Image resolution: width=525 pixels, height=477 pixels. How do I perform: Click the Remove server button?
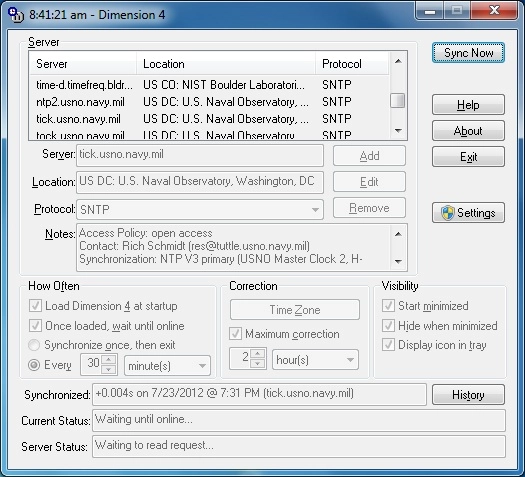point(369,208)
